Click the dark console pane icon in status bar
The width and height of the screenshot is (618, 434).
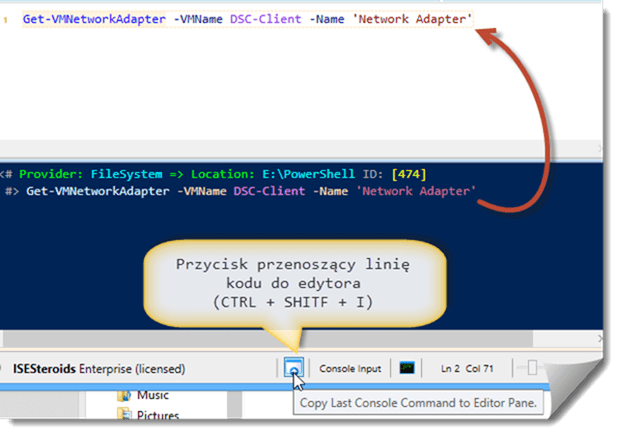tap(407, 368)
